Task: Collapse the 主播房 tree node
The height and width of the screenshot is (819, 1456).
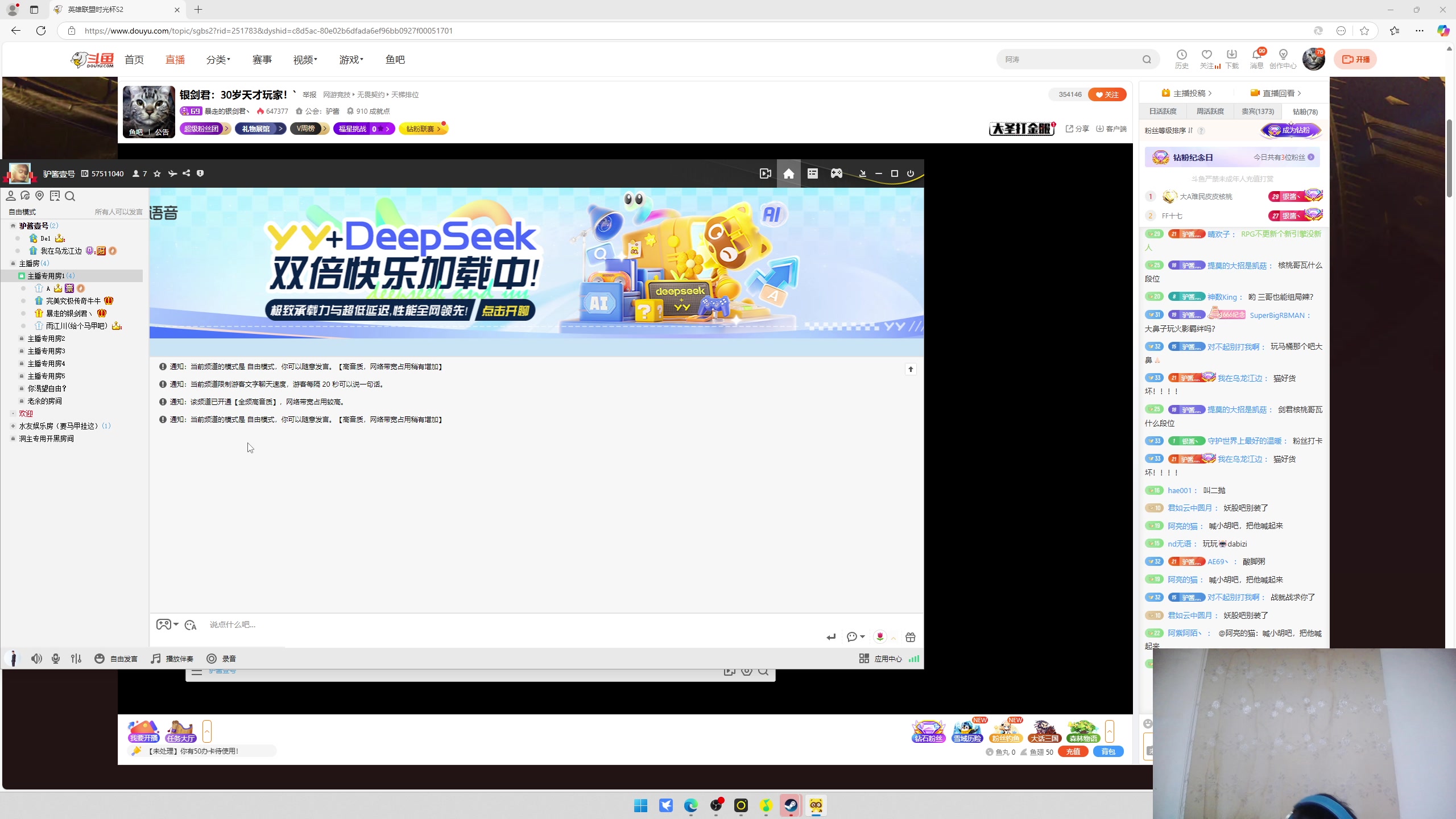Action: (x=13, y=263)
